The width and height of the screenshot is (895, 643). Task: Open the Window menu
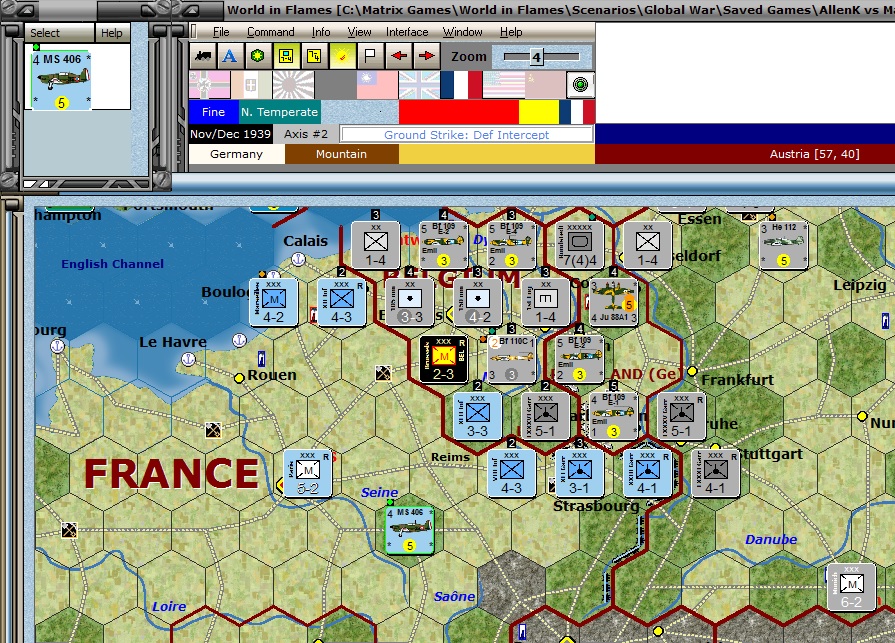point(462,32)
